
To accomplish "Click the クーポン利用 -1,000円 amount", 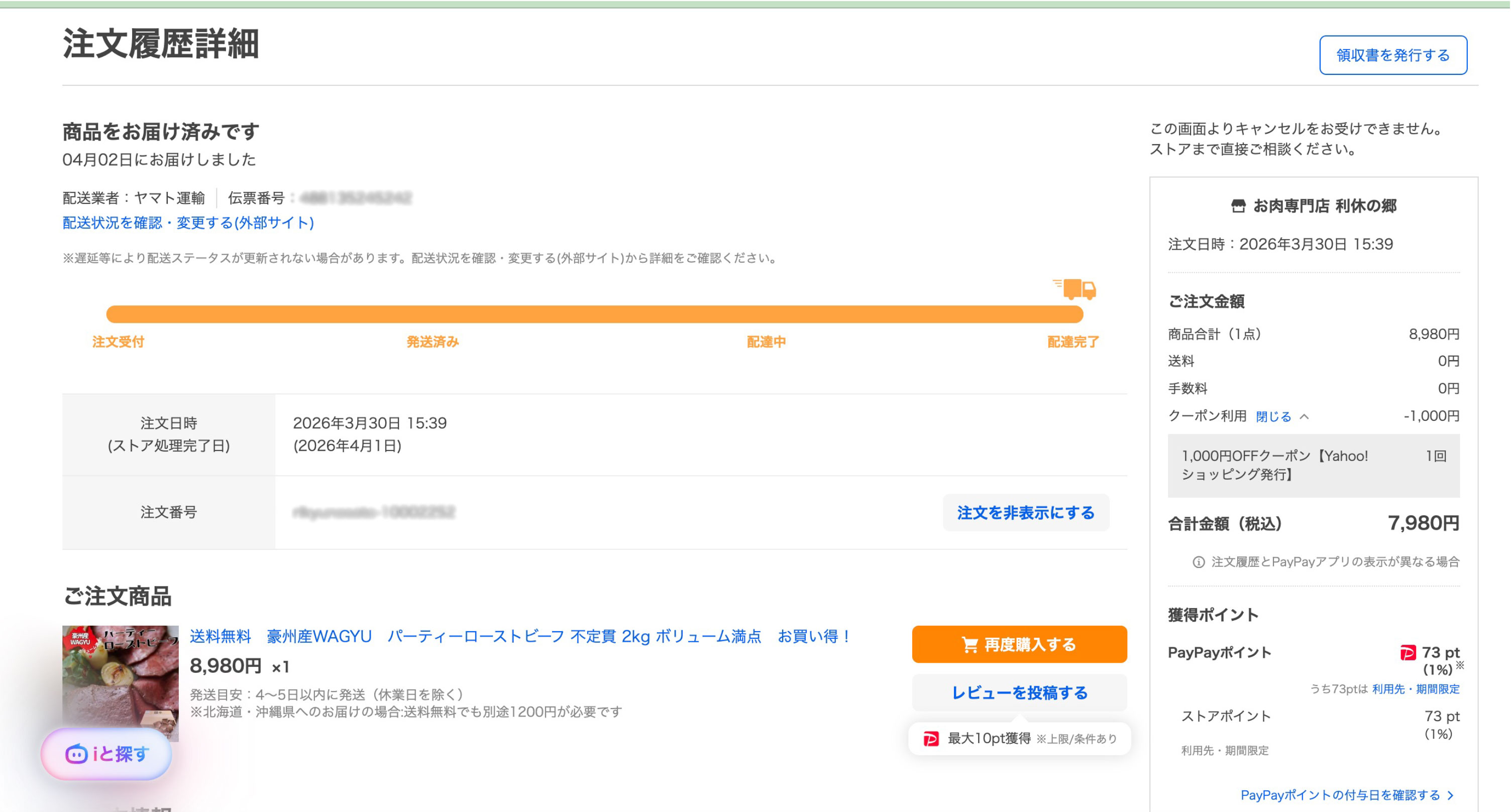I will 1431,416.
